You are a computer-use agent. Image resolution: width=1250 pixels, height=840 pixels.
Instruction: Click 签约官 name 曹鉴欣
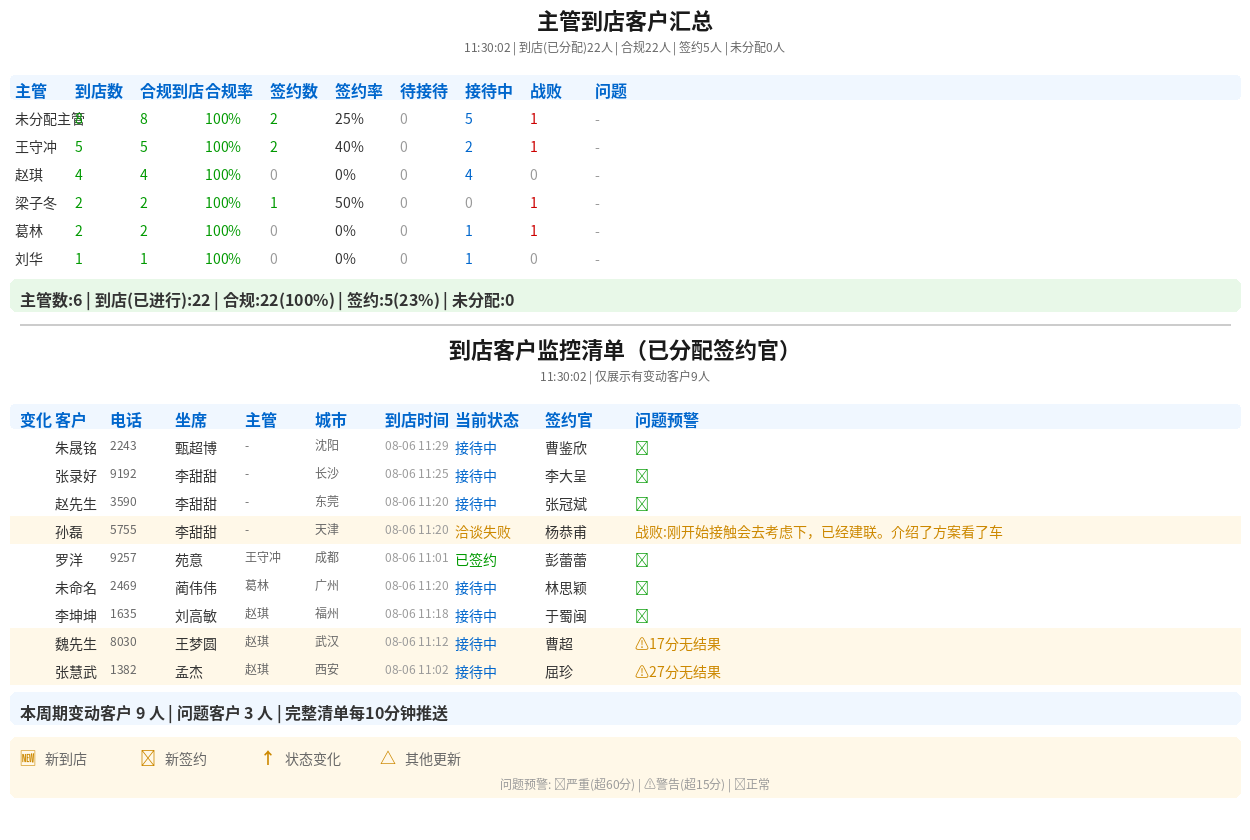[x=566, y=448]
